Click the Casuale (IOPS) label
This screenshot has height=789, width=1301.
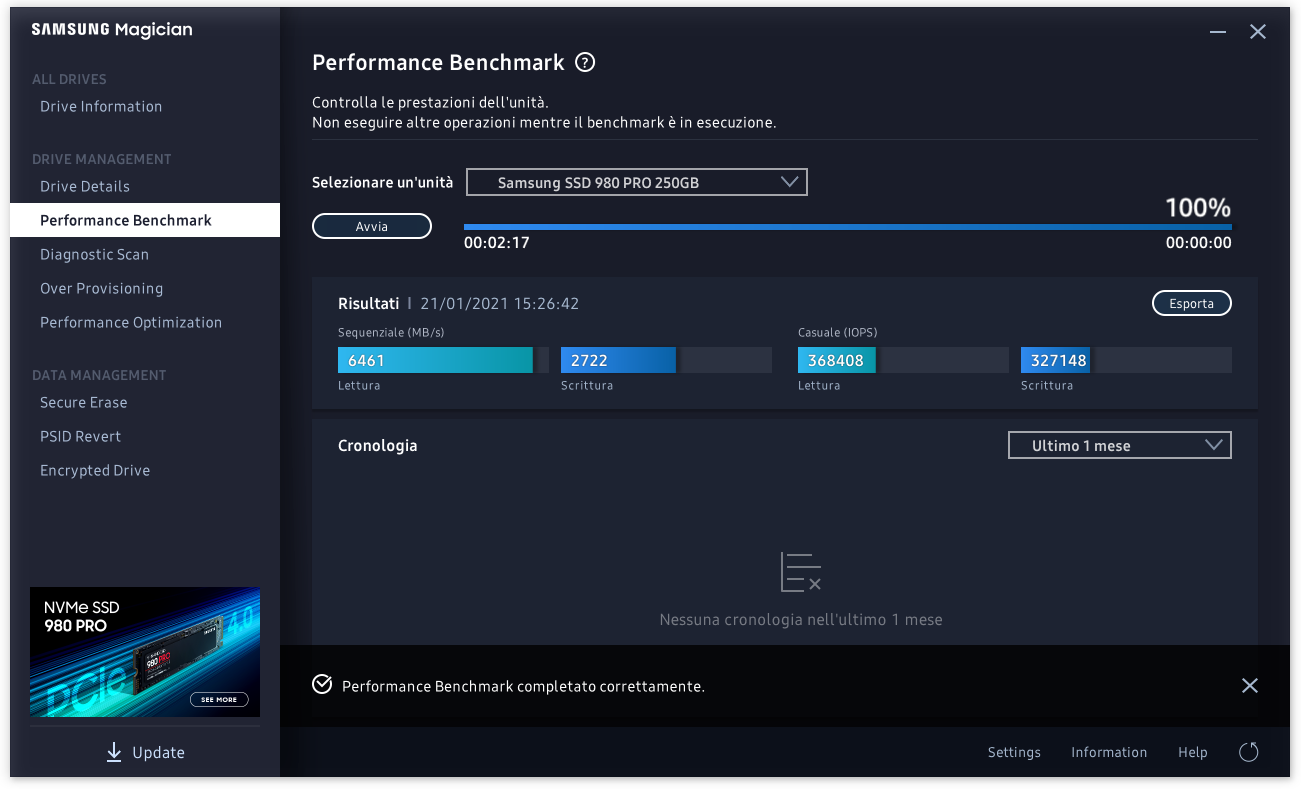click(837, 332)
